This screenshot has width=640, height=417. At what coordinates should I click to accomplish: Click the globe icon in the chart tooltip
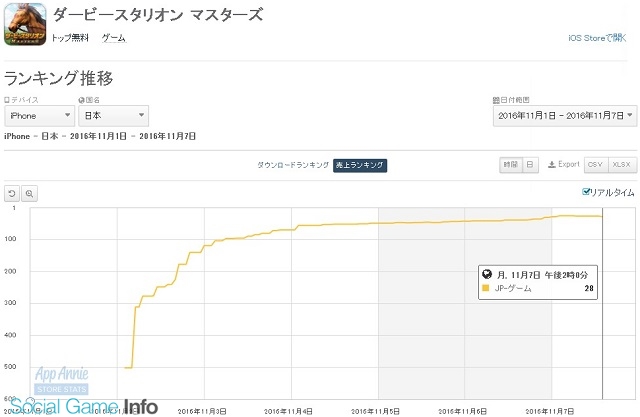487,274
